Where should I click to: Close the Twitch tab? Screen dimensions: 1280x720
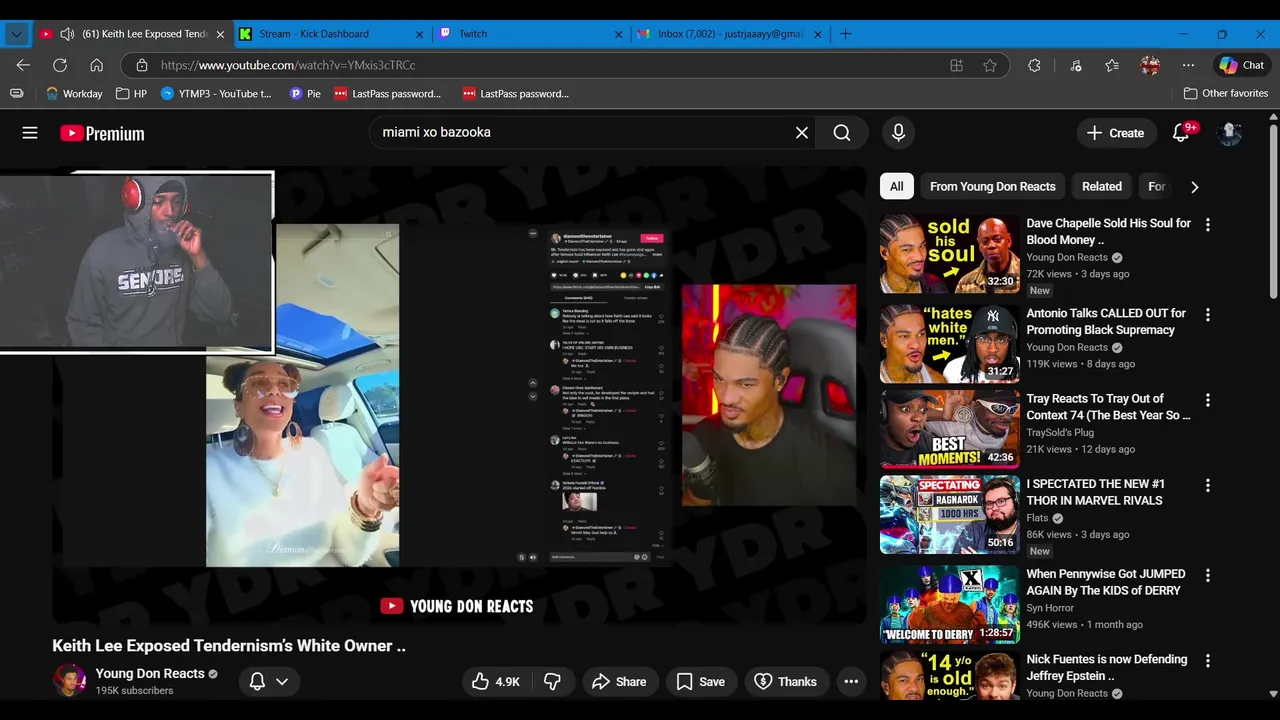click(x=619, y=34)
